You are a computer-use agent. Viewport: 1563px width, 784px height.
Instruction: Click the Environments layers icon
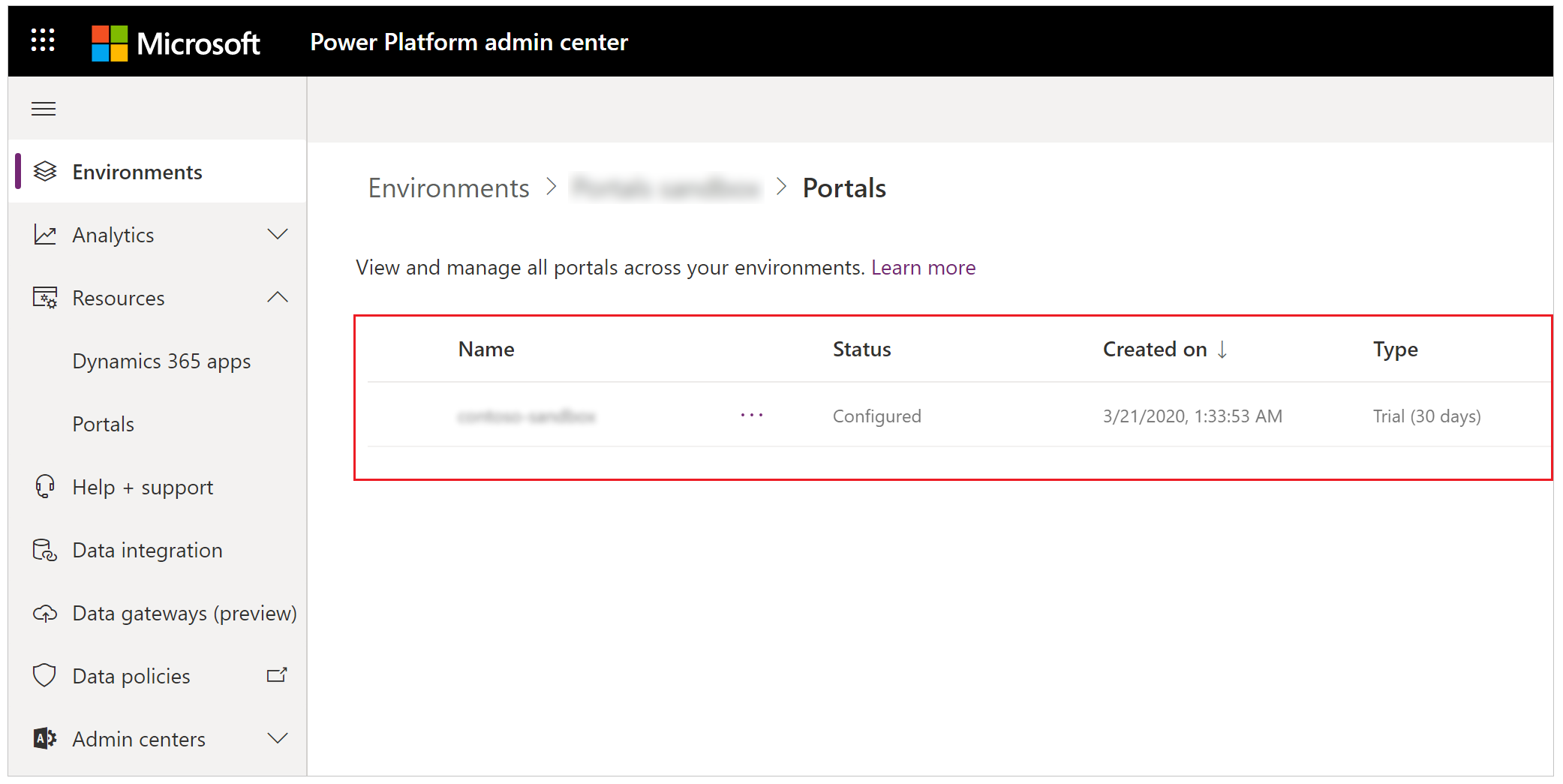pos(45,172)
